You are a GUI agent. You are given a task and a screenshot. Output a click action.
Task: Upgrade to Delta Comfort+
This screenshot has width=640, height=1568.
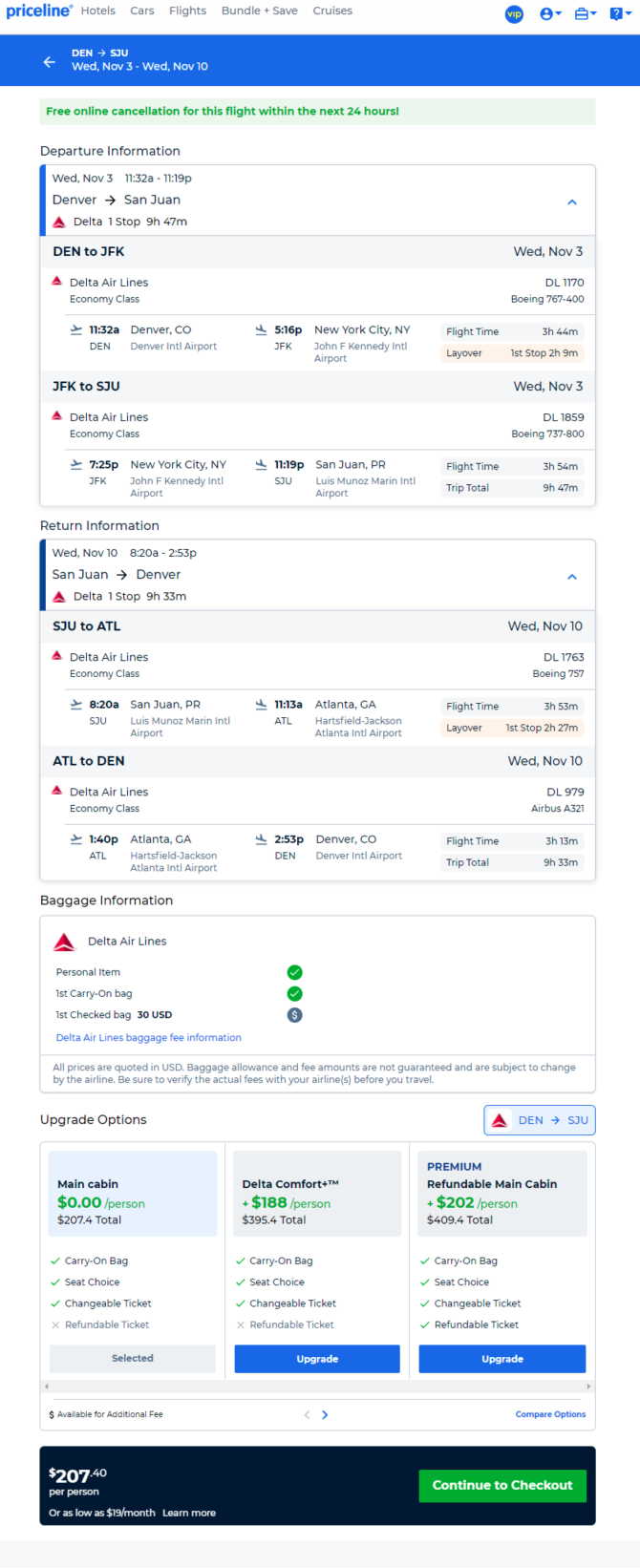pyautogui.click(x=317, y=1359)
